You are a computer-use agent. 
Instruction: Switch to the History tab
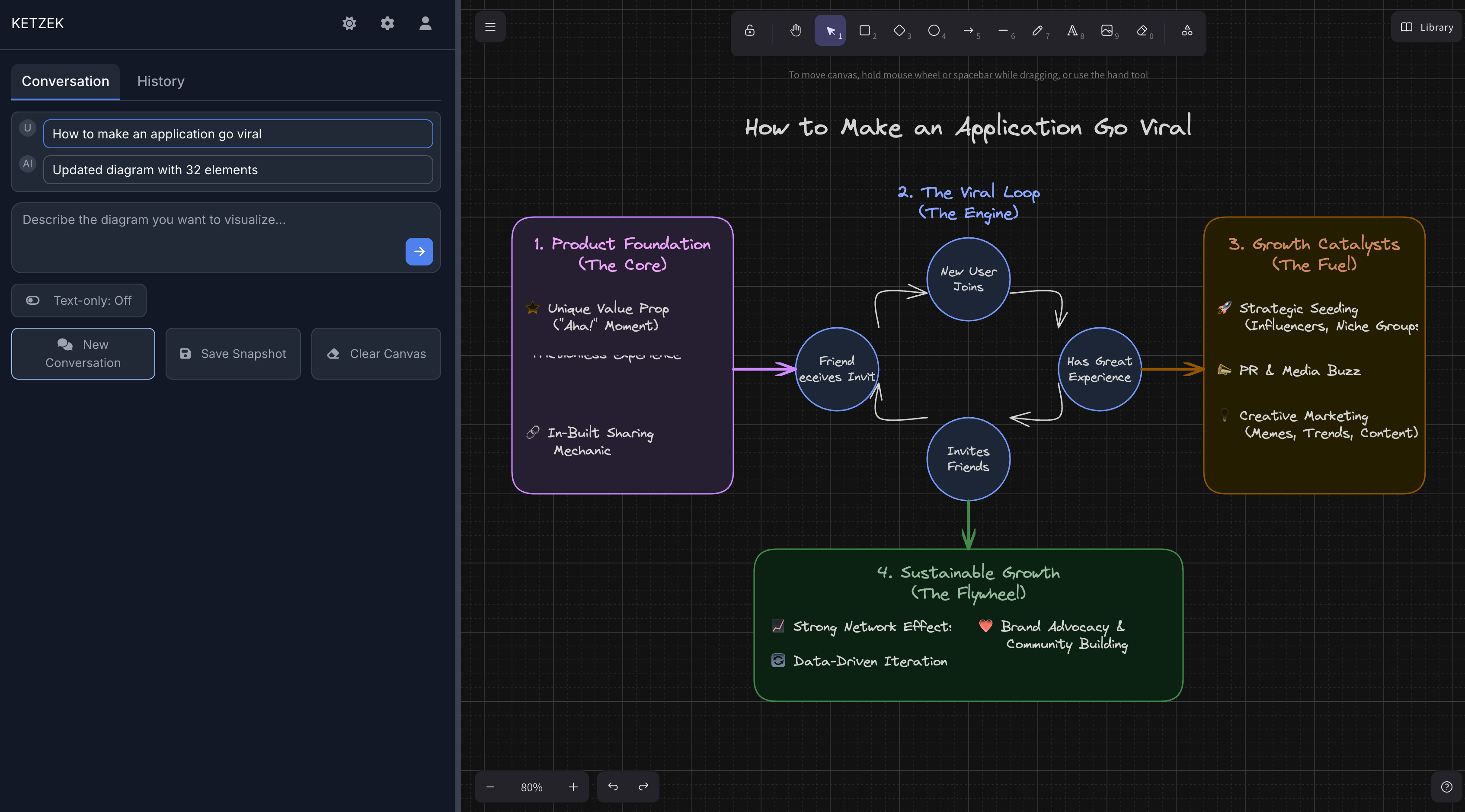pyautogui.click(x=160, y=81)
